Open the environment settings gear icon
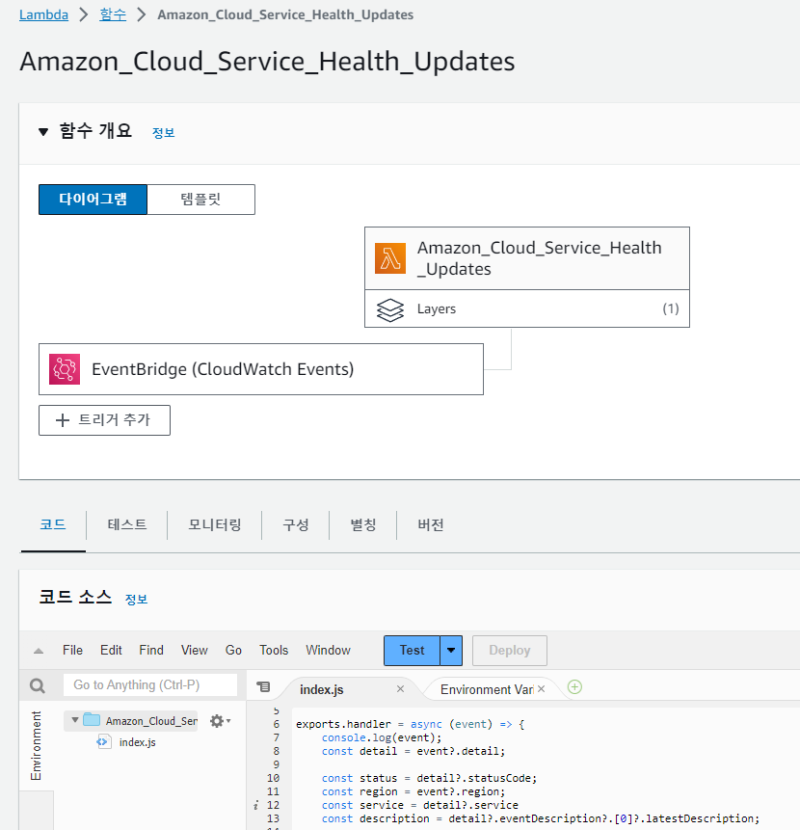Viewport: 800px width, 830px height. pos(217,721)
